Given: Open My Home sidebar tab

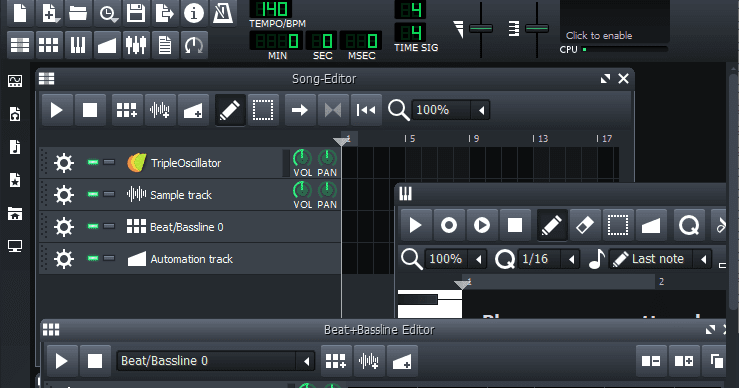Looking at the screenshot, I should (15, 213).
